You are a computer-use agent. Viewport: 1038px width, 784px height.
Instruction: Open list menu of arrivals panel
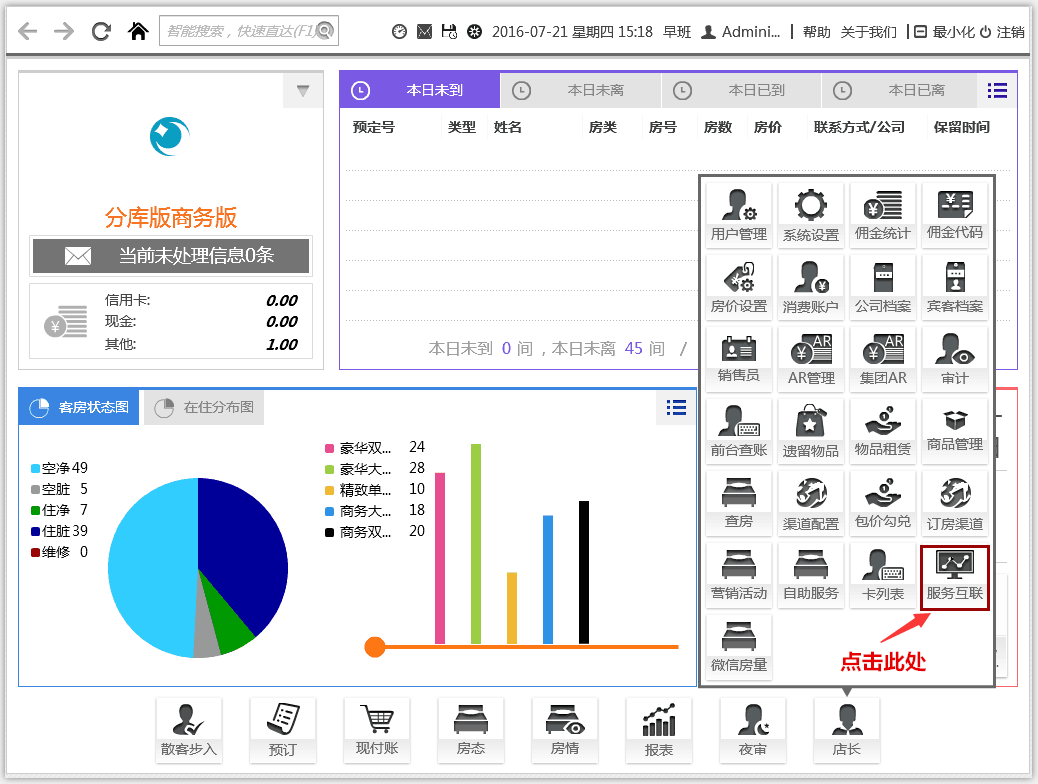click(x=997, y=90)
